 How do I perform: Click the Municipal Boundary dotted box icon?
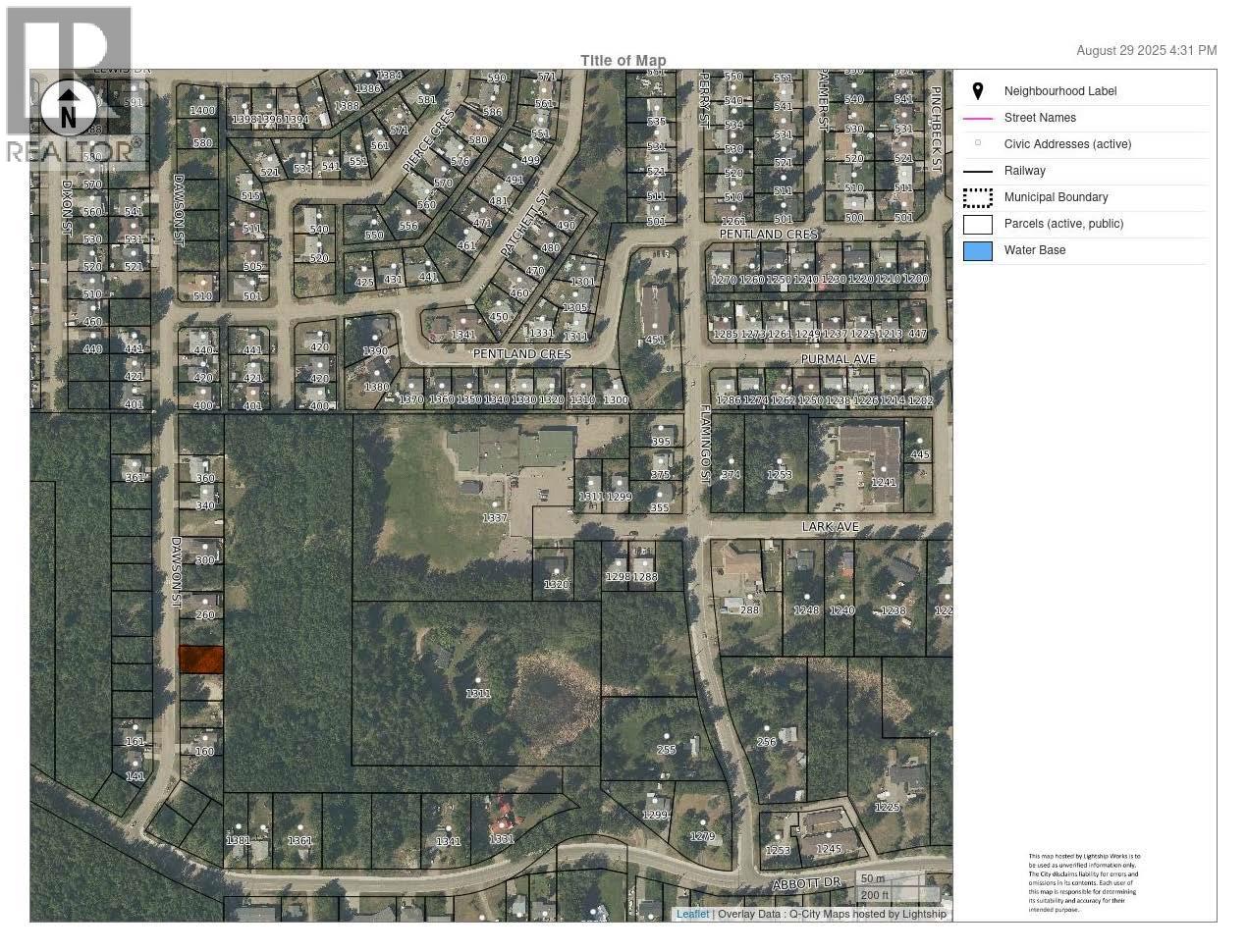pos(978,197)
